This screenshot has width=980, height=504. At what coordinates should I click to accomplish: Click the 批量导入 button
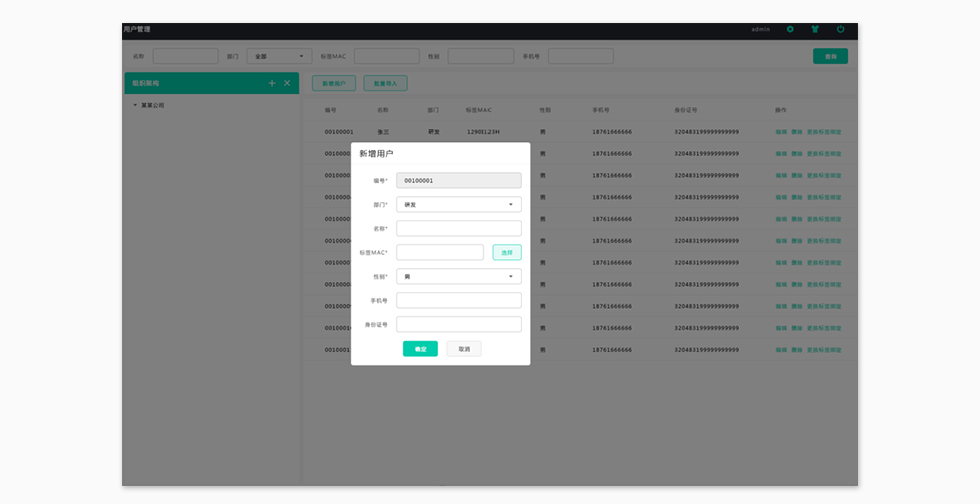[x=385, y=83]
